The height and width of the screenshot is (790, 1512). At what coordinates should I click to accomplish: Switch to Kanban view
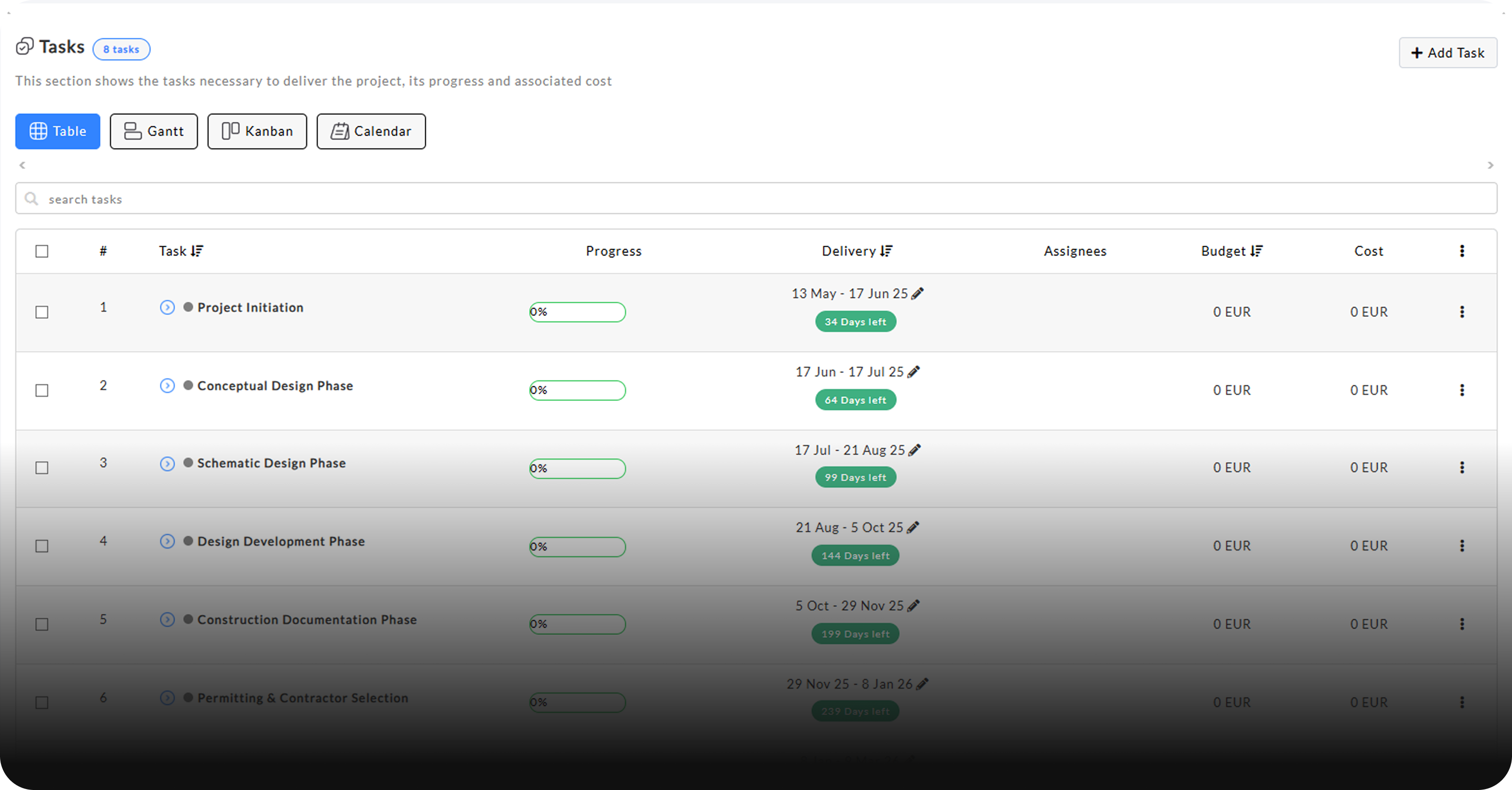(257, 131)
